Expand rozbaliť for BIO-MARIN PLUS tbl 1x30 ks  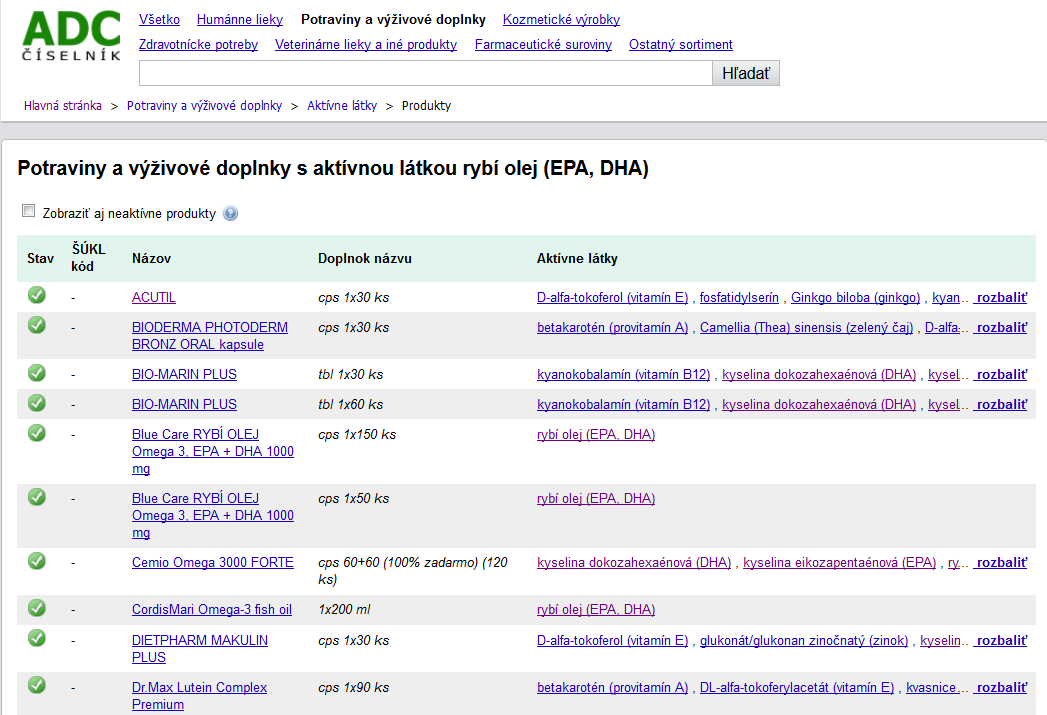1000,375
